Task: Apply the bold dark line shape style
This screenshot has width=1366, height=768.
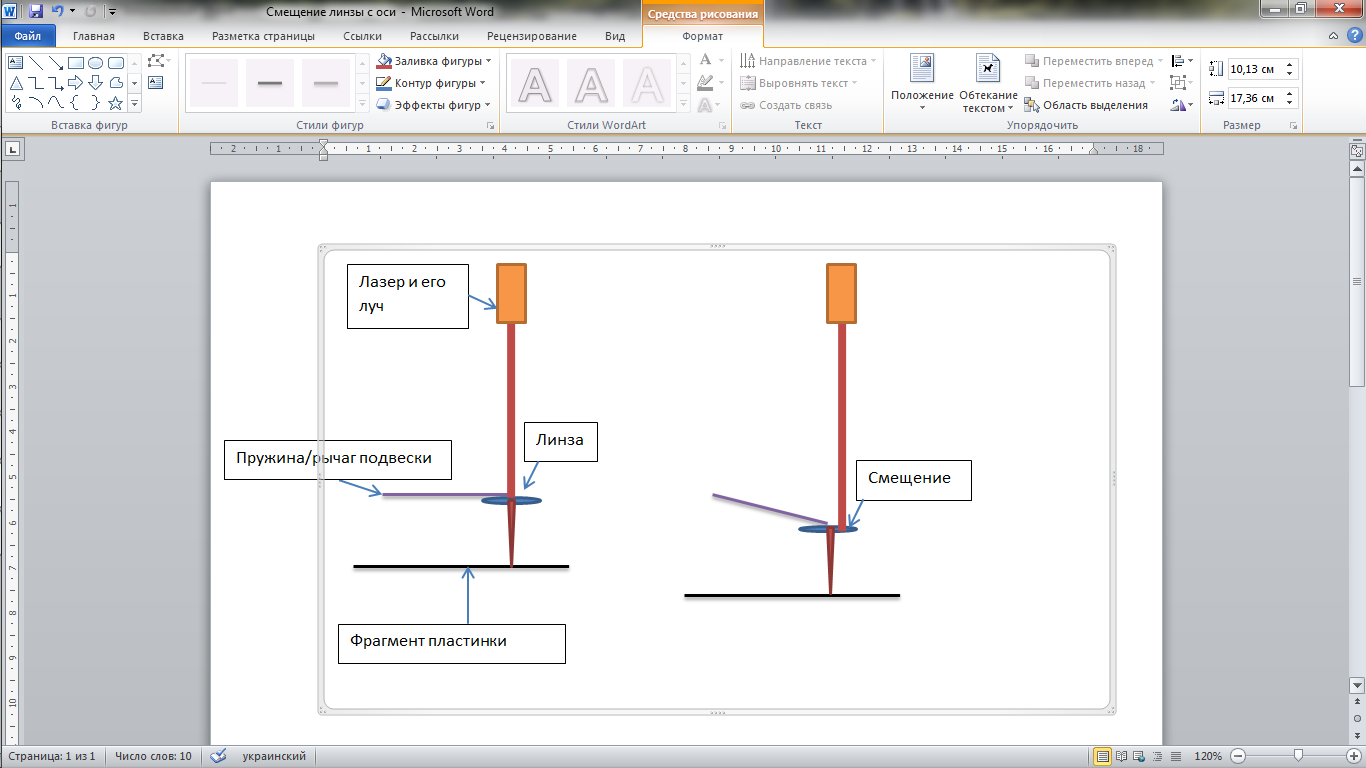Action: click(269, 82)
